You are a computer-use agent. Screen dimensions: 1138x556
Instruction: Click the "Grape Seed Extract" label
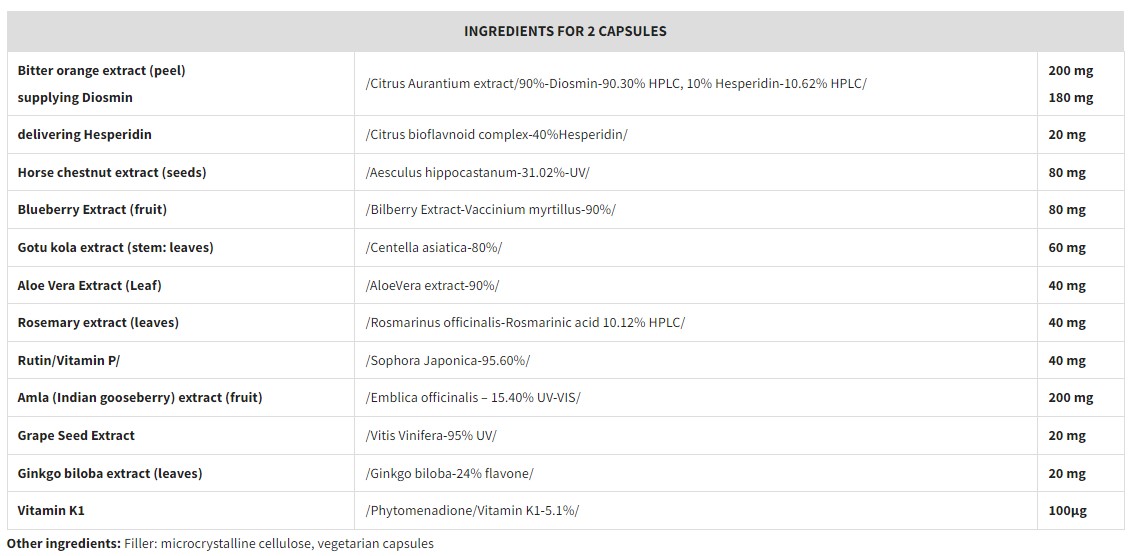(76, 436)
